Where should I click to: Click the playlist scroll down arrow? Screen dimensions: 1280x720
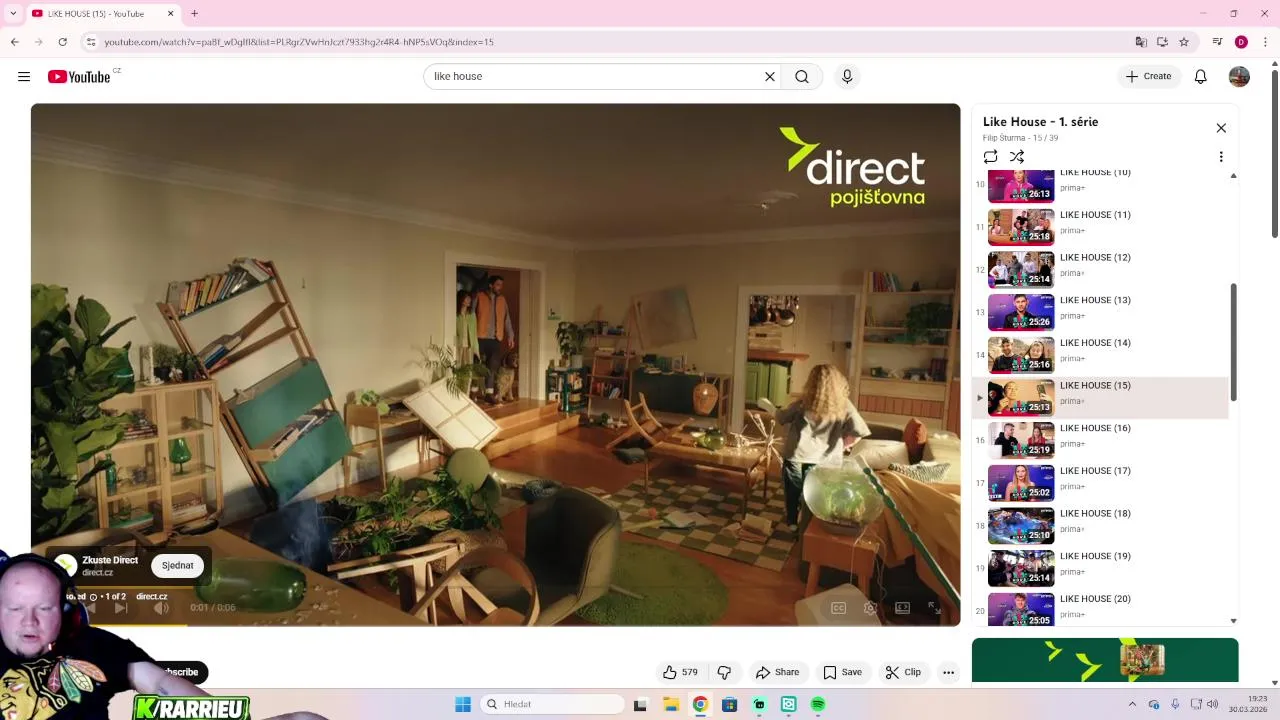pos(1233,621)
